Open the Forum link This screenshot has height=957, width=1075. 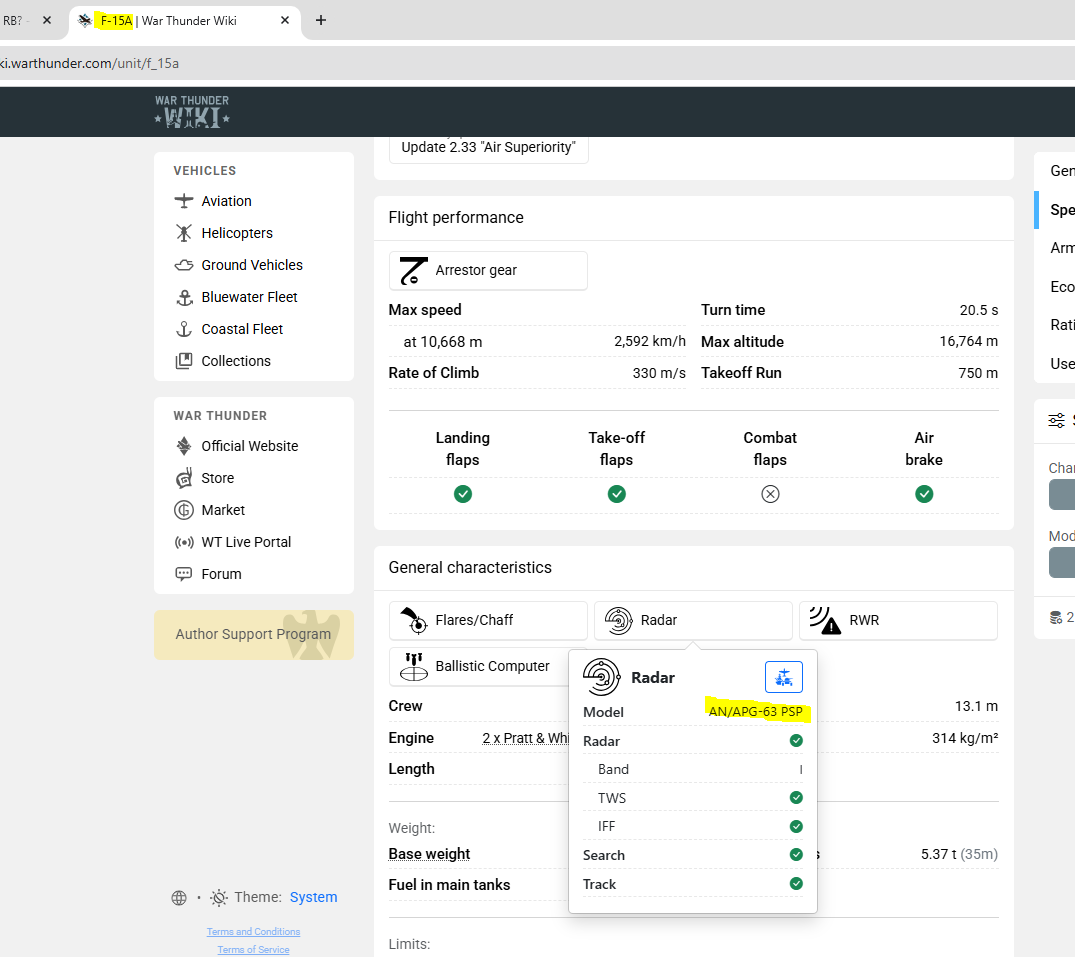[221, 574]
